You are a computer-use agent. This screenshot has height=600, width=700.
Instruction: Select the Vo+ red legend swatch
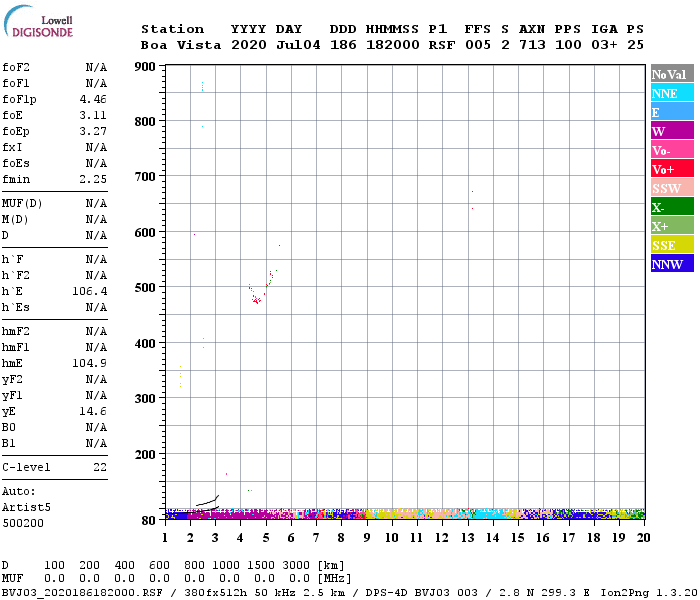(x=672, y=169)
